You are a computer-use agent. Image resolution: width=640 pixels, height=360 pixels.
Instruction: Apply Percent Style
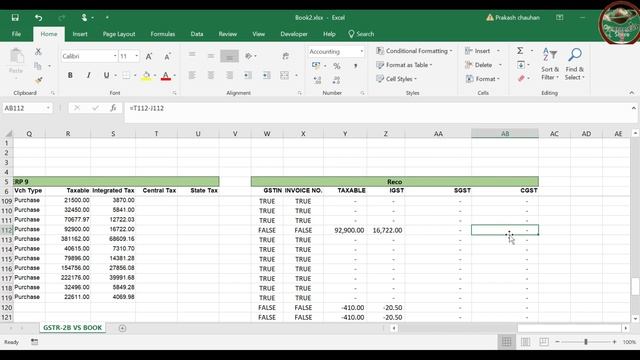click(336, 66)
